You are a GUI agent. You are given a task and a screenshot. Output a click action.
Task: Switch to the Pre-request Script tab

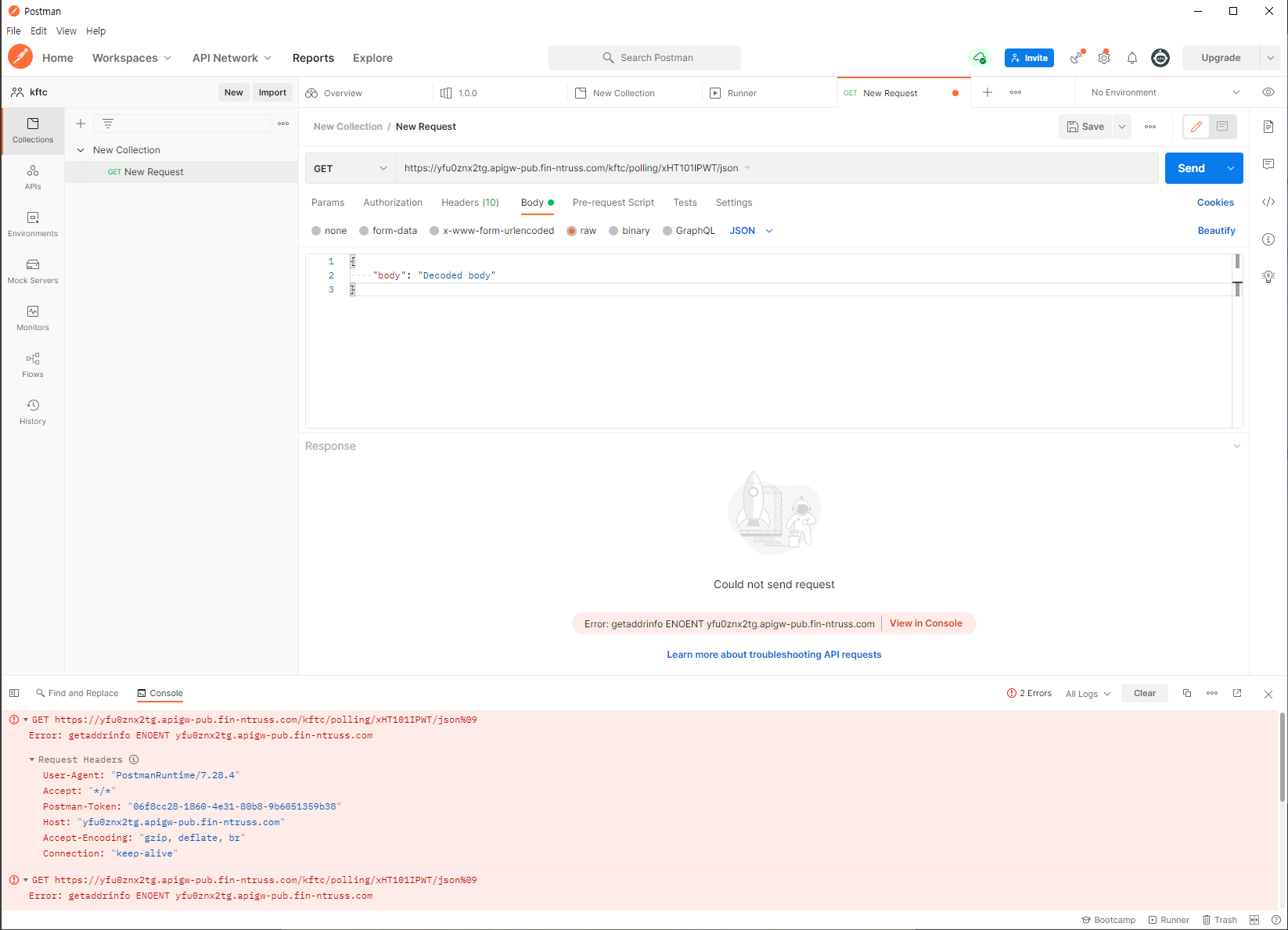point(613,203)
